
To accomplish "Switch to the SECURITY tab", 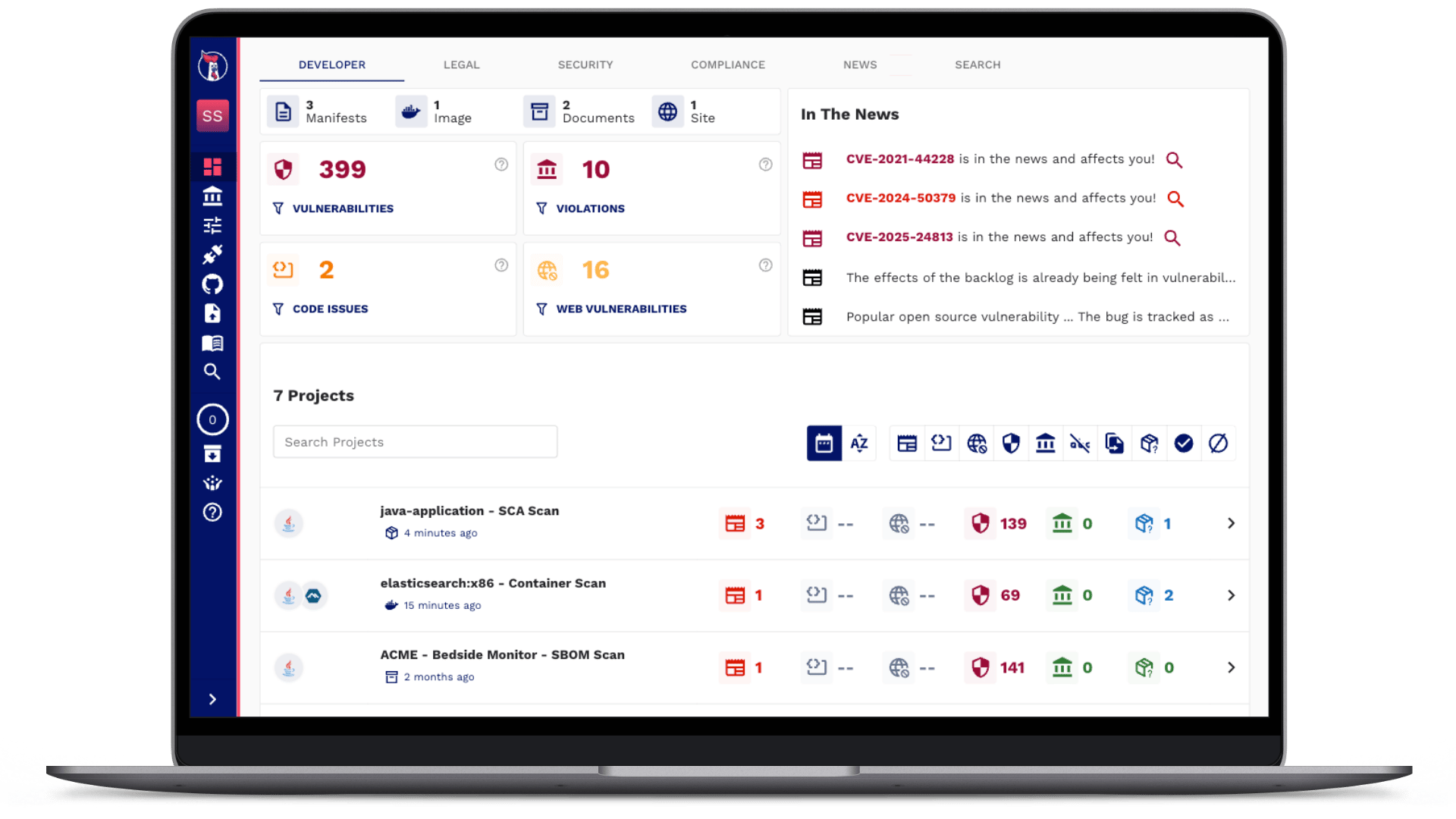I will (585, 64).
